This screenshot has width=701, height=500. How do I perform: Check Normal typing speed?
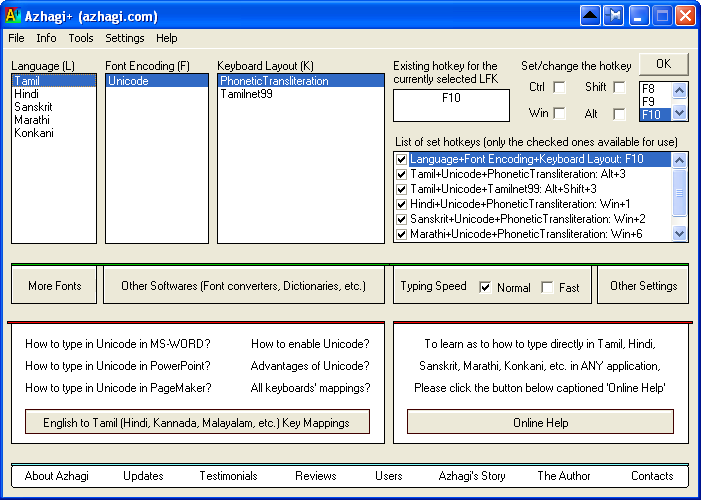click(485, 288)
